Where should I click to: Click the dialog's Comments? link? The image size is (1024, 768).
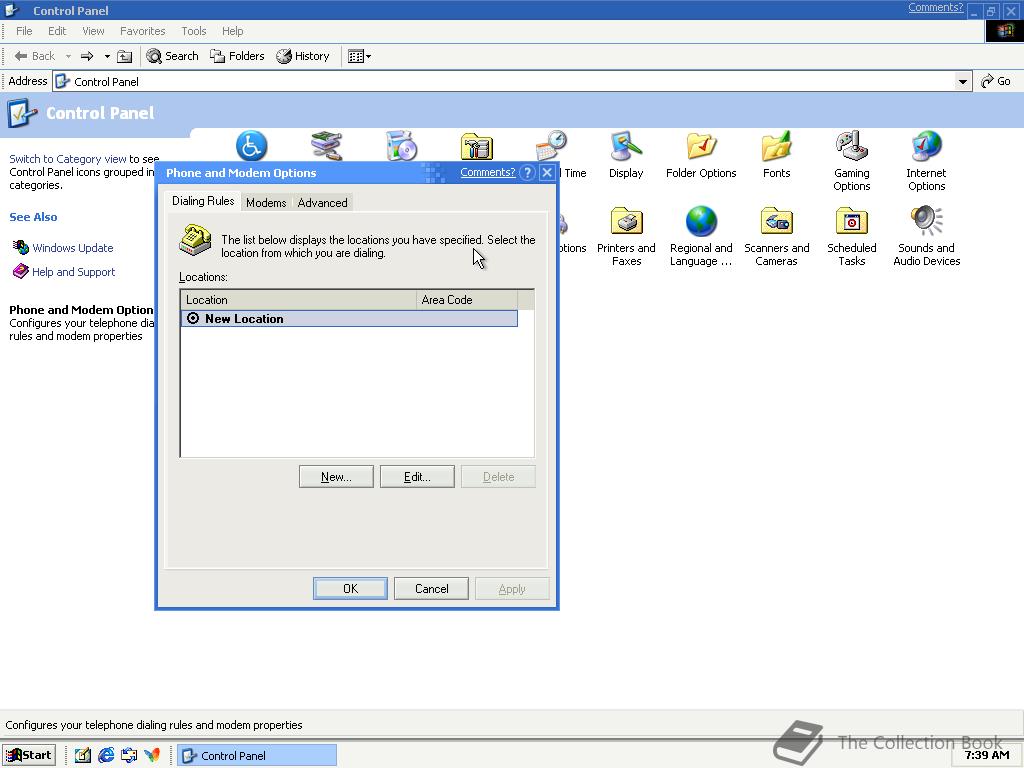pos(488,172)
